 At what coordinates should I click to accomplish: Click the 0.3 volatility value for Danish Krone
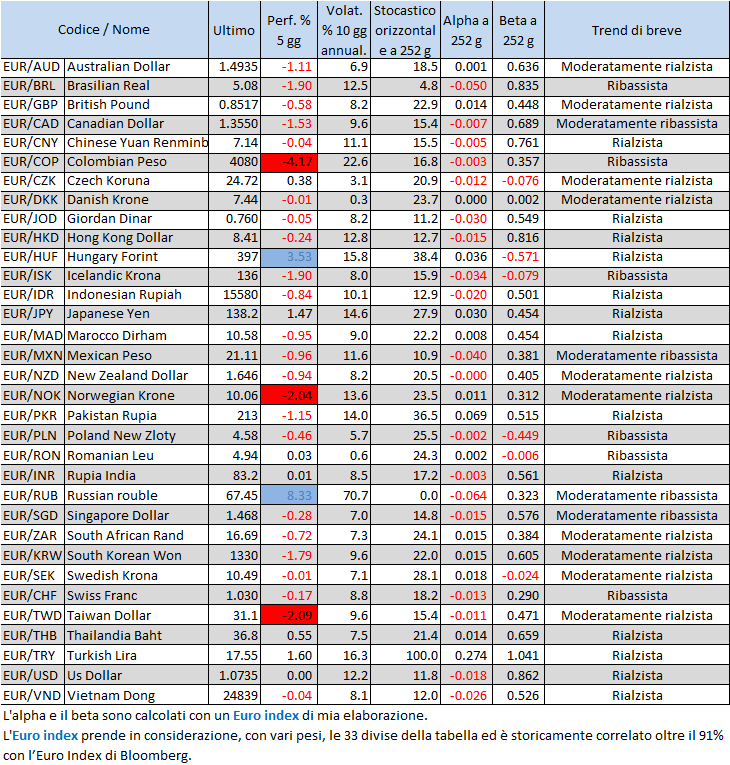tap(344, 200)
